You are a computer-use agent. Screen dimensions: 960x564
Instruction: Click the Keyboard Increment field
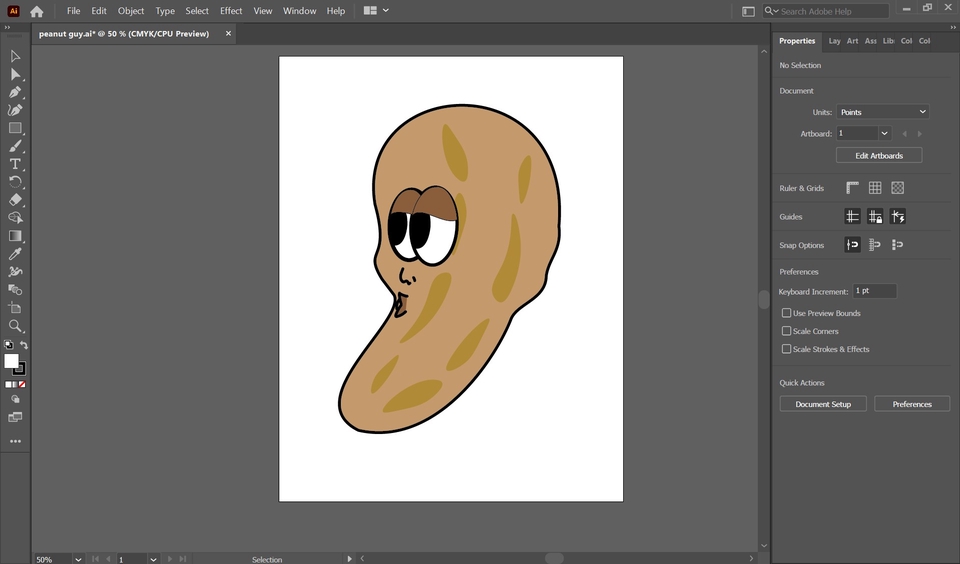(x=874, y=291)
